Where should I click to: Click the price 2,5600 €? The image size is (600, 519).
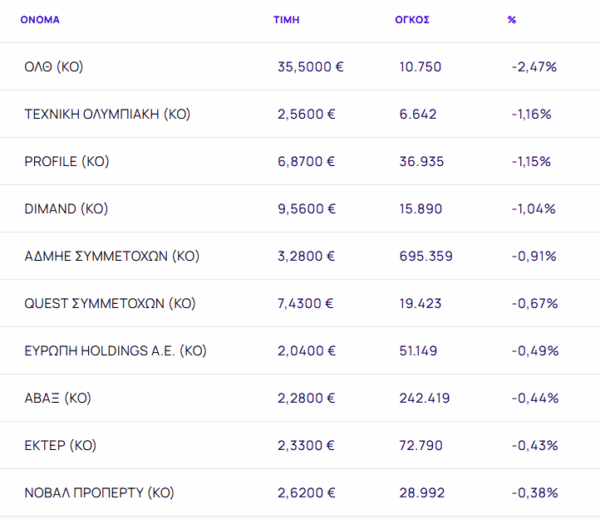pyautogui.click(x=307, y=114)
